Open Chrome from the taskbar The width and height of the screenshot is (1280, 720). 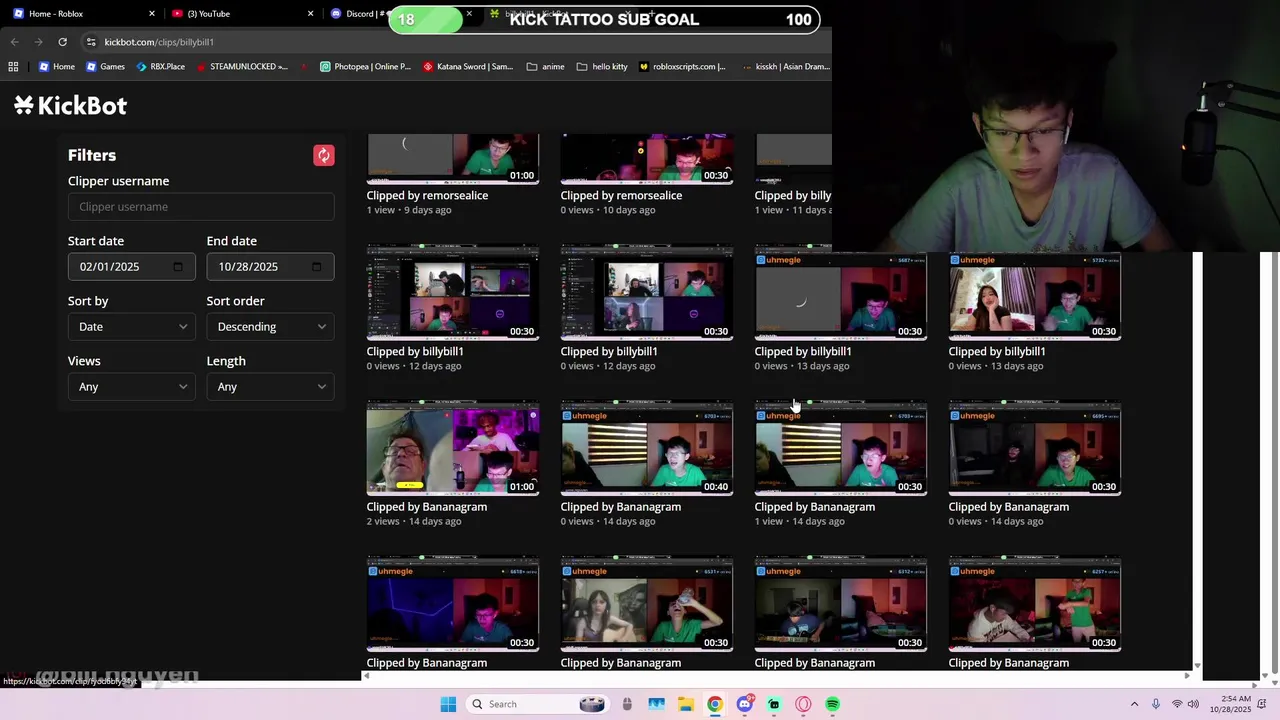pos(715,704)
